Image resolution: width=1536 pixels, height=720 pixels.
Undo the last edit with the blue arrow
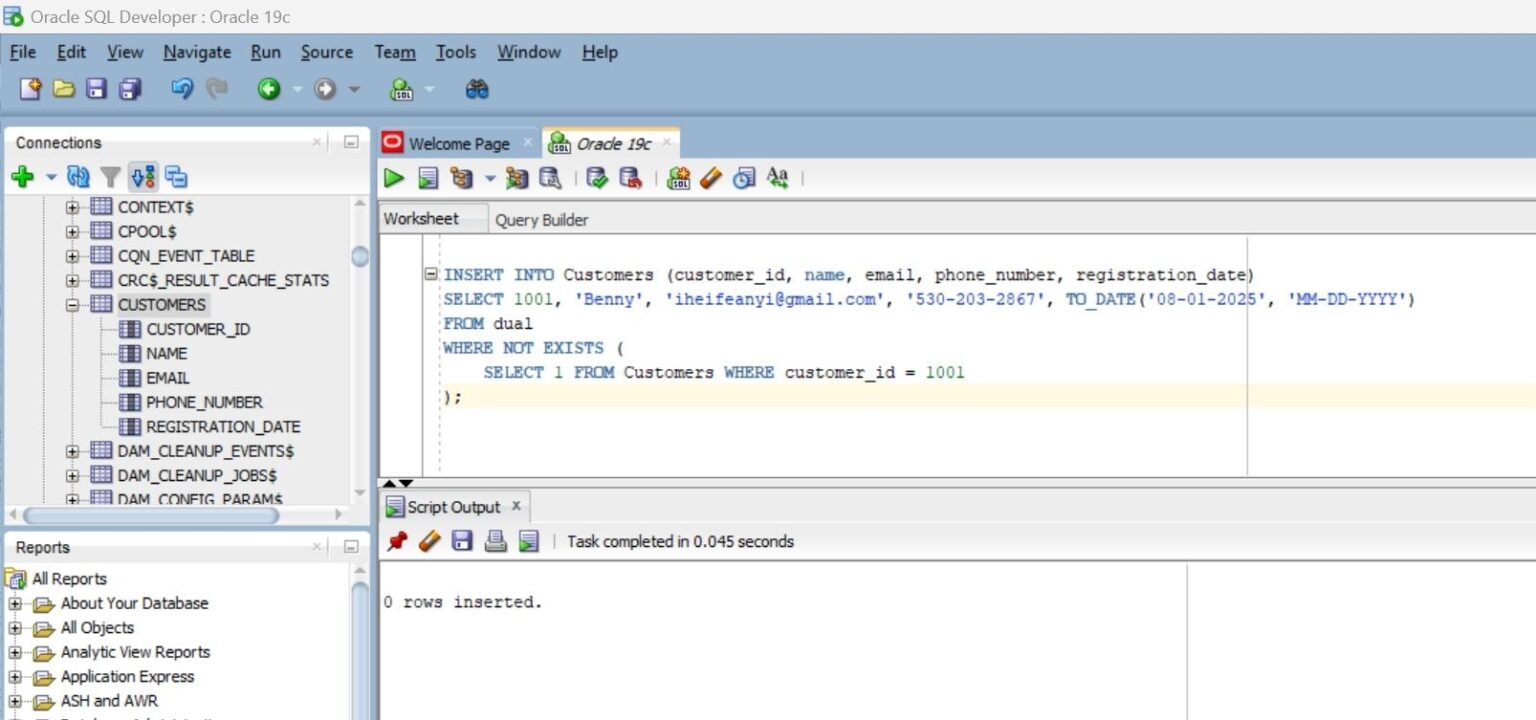tap(182, 89)
